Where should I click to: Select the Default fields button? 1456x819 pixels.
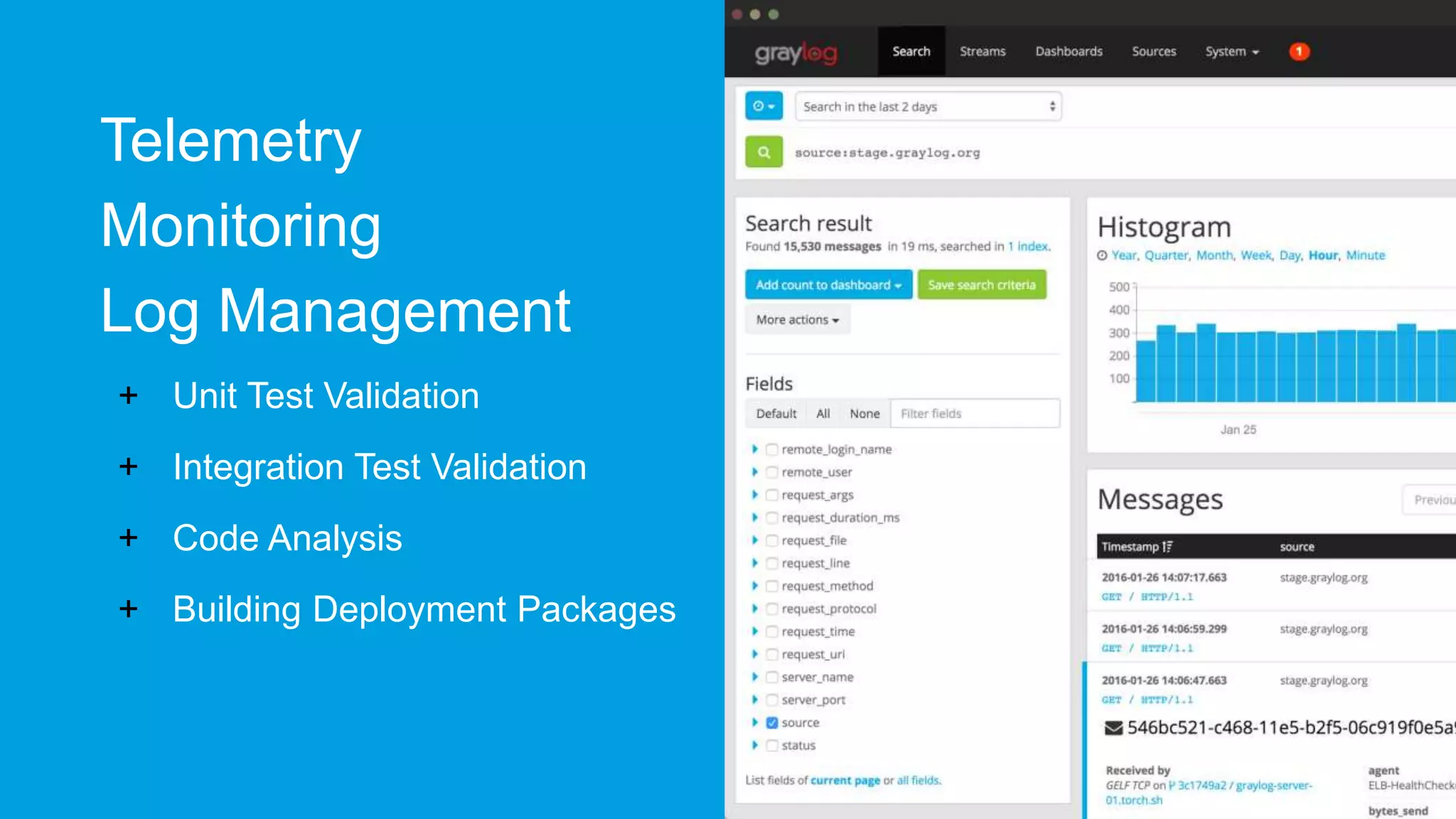[x=776, y=414]
